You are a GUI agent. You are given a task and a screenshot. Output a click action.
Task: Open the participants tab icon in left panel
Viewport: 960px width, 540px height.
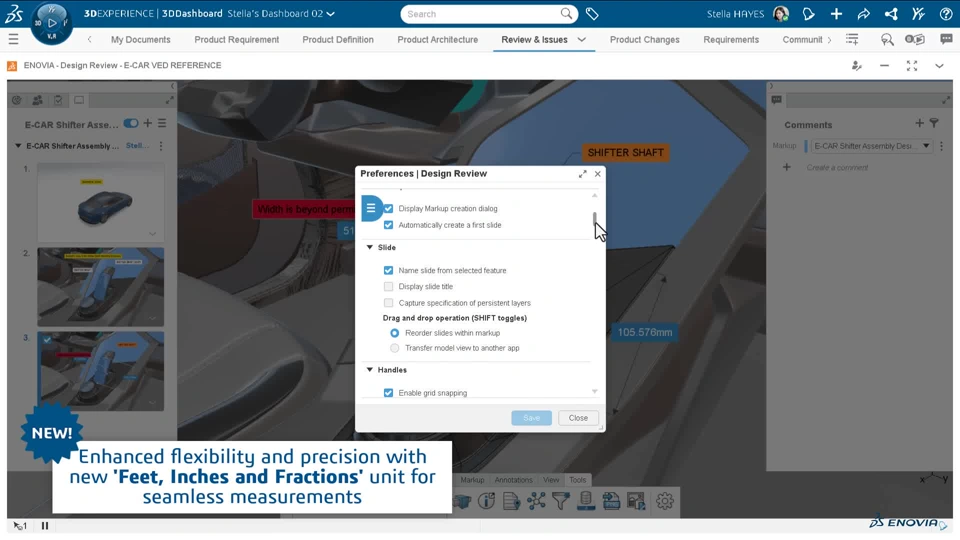click(37, 100)
